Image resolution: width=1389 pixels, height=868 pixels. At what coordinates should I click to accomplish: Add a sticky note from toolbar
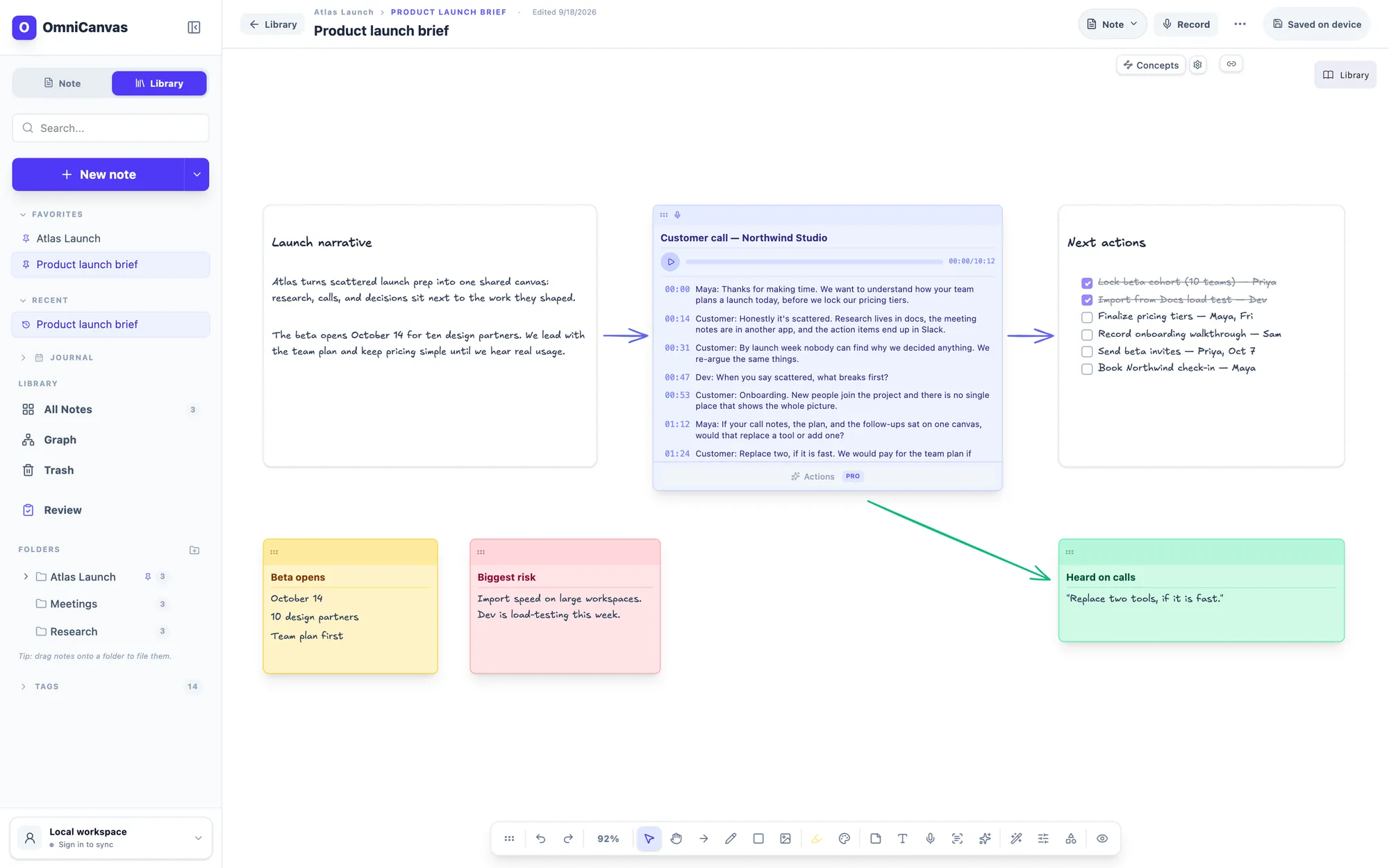pos(875,839)
